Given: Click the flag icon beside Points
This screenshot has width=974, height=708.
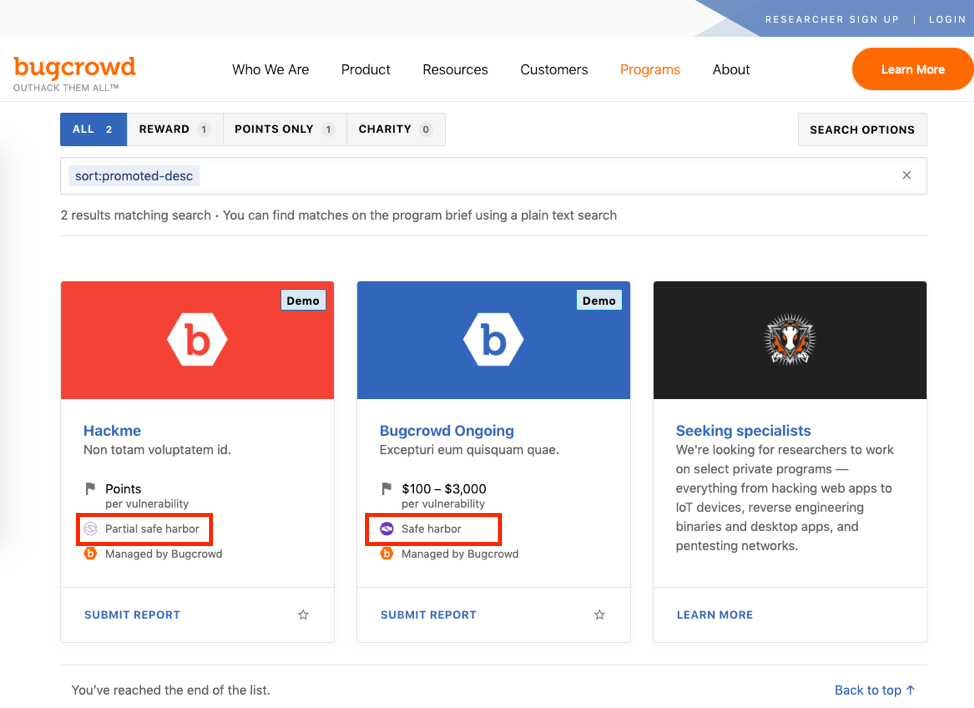Looking at the screenshot, I should tap(91, 489).
